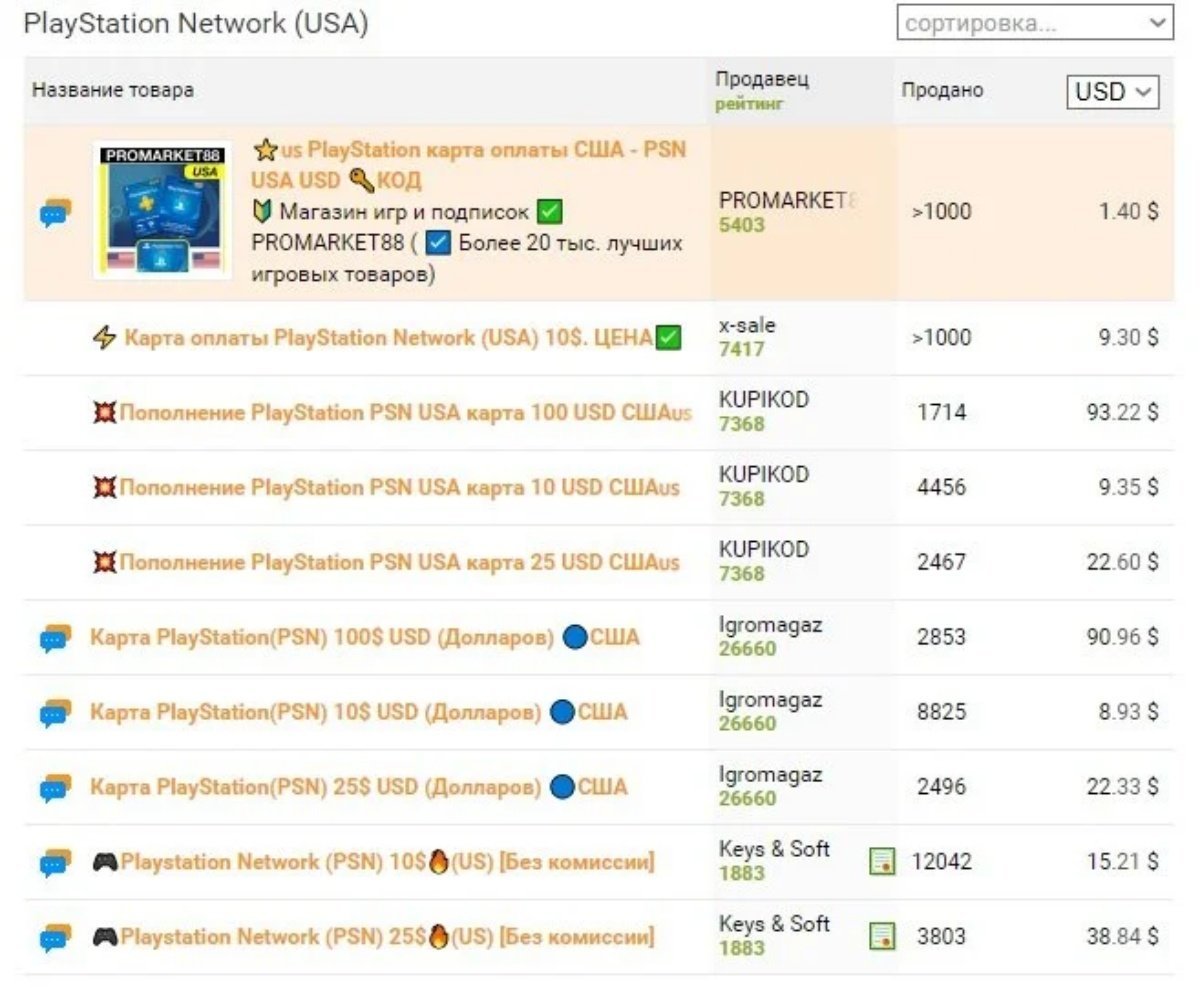Click certificate icon beside 12042 sold
The width and height of the screenshot is (1200, 988).
pyautogui.click(x=882, y=861)
